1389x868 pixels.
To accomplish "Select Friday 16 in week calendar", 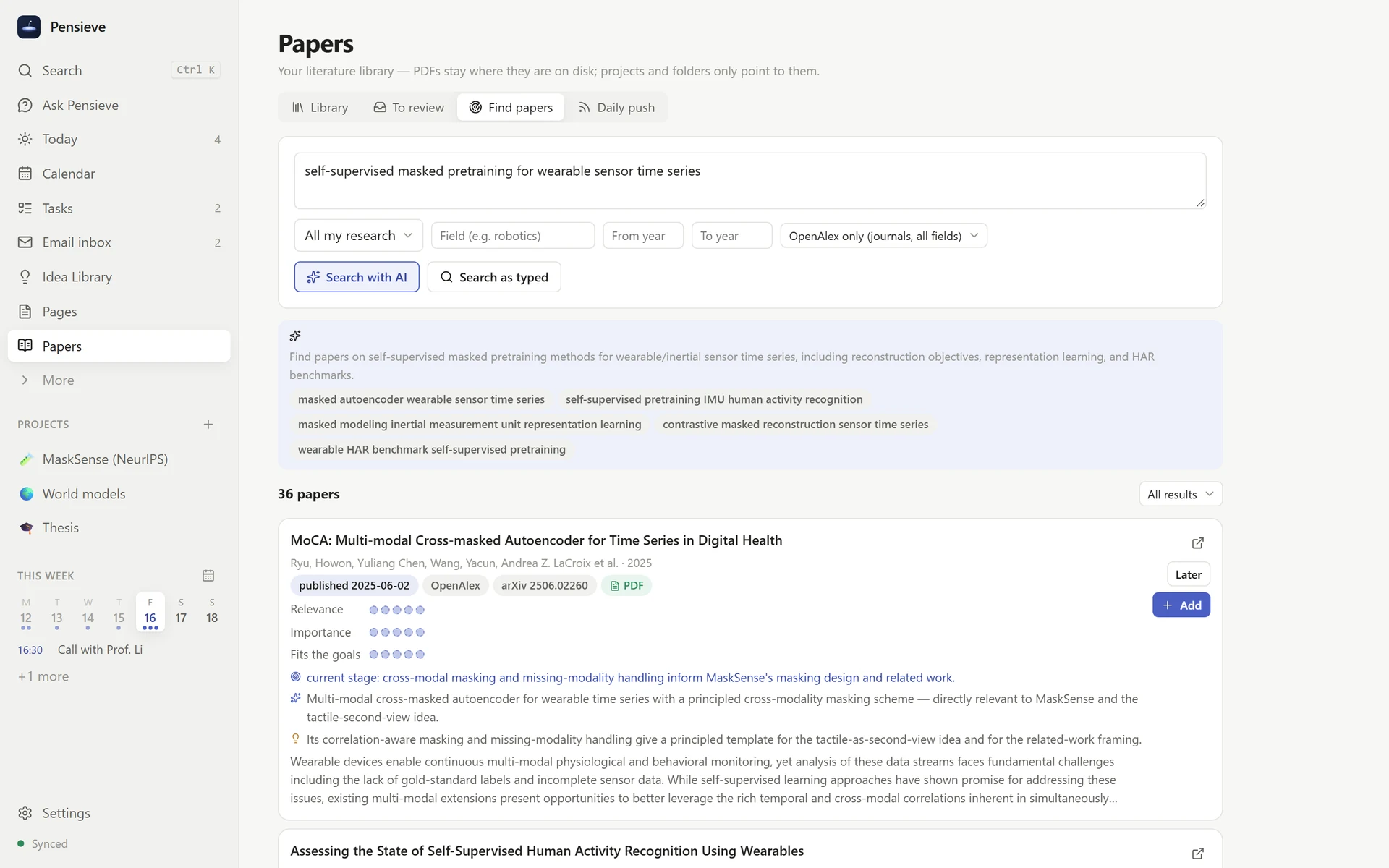I will pos(150,612).
